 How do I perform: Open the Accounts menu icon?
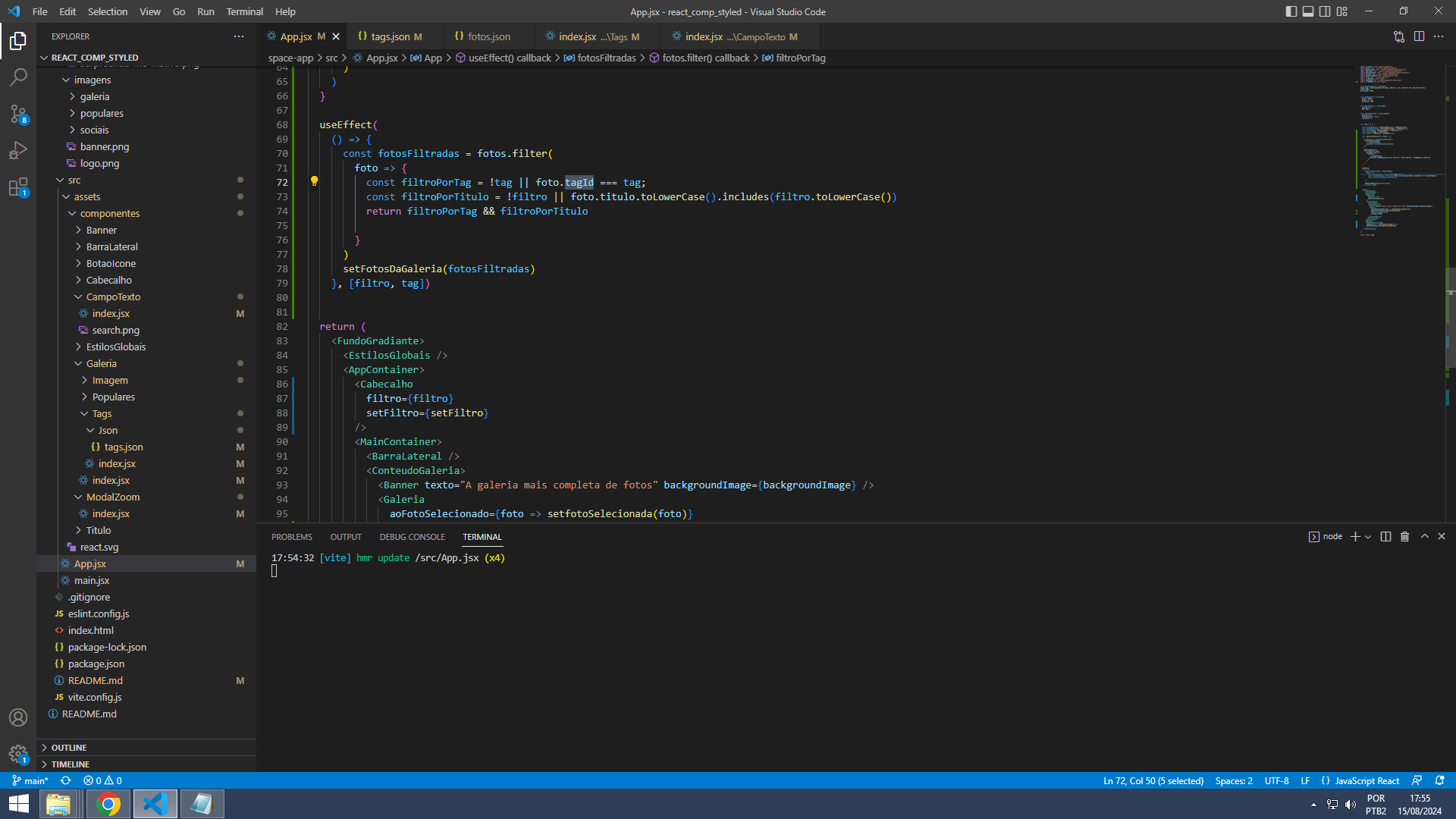[x=18, y=717]
